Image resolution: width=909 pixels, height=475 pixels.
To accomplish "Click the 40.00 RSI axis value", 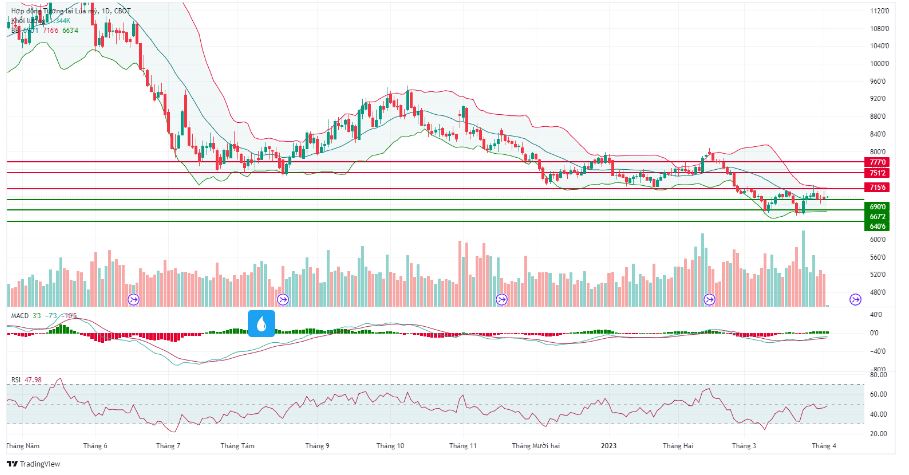I will pos(879,414).
